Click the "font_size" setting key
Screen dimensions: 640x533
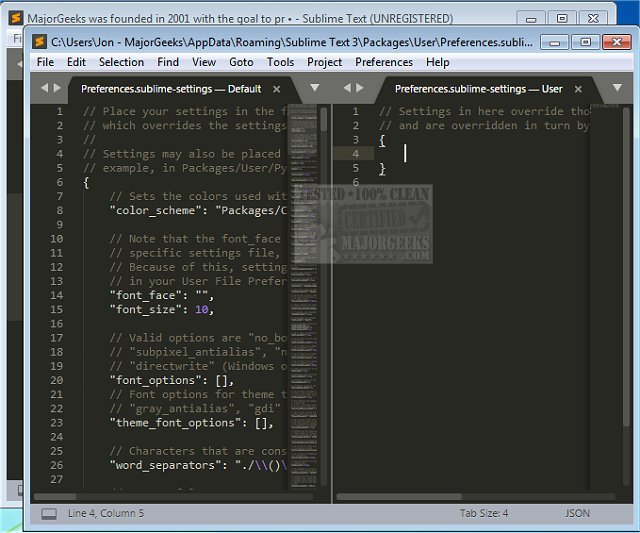click(146, 310)
